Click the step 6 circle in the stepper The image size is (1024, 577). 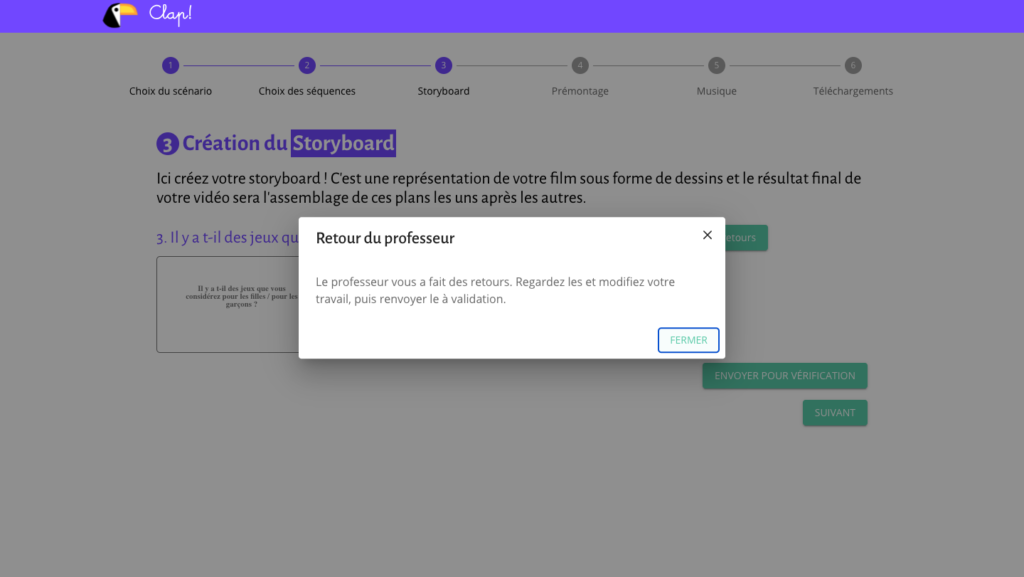tap(852, 66)
